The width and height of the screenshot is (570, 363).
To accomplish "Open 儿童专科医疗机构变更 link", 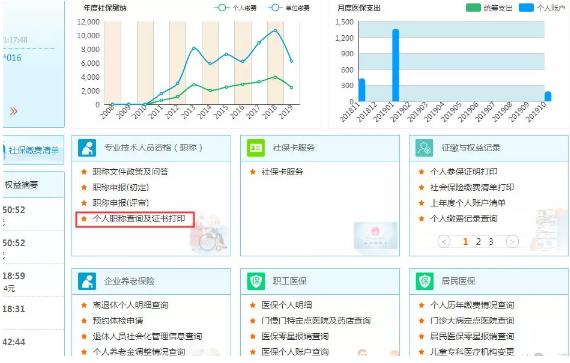I will coord(472,352).
